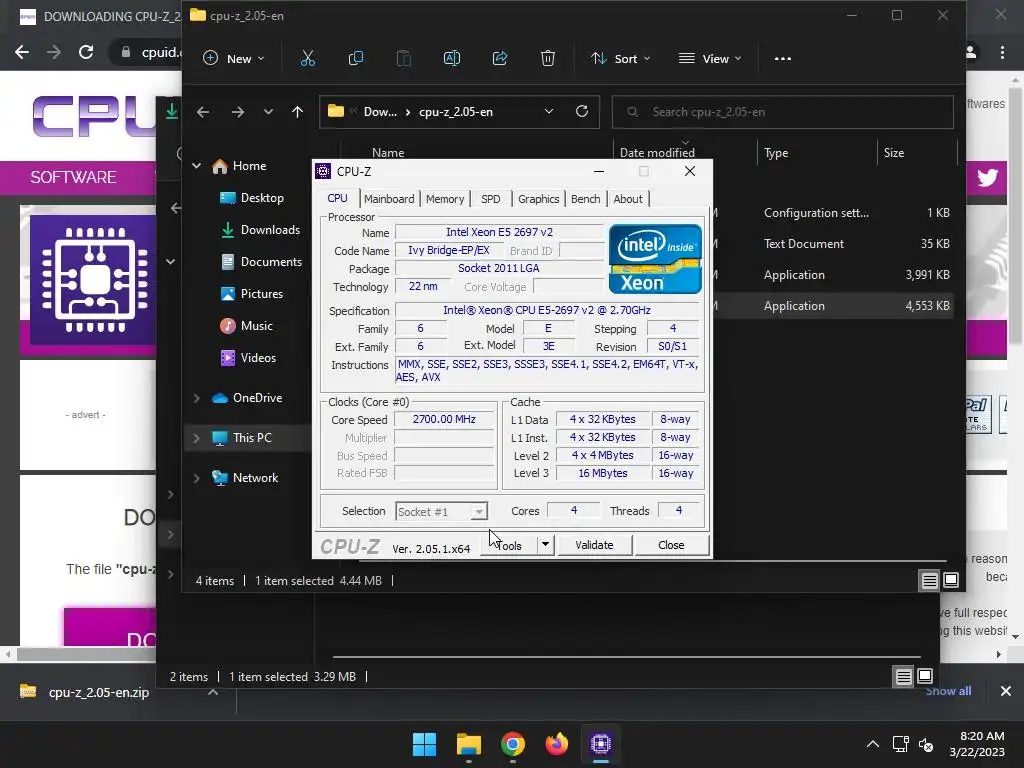Open the Sort dropdown menu
Screen dimensions: 1024x768
(620, 59)
